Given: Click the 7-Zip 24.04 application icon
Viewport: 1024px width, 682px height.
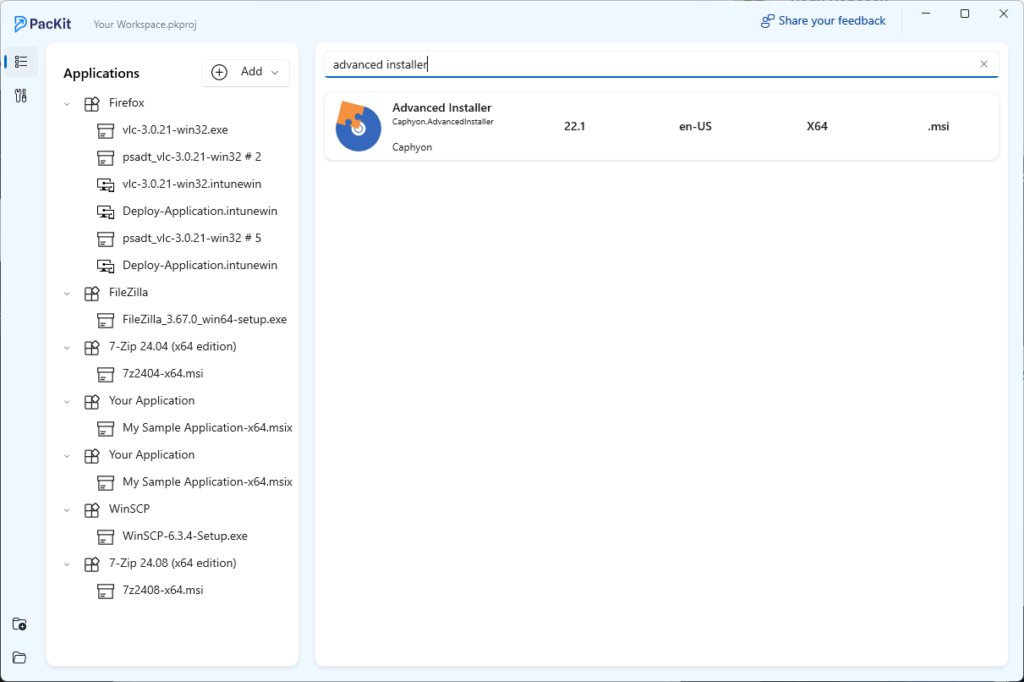Looking at the screenshot, I should [x=92, y=347].
